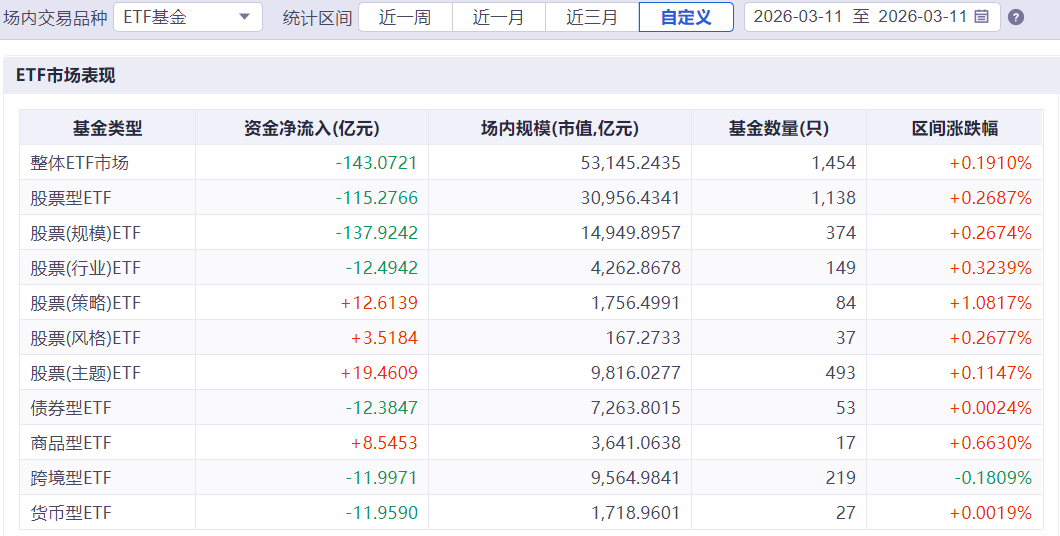Click the net inflow value +8.5453

pyautogui.click(x=384, y=443)
